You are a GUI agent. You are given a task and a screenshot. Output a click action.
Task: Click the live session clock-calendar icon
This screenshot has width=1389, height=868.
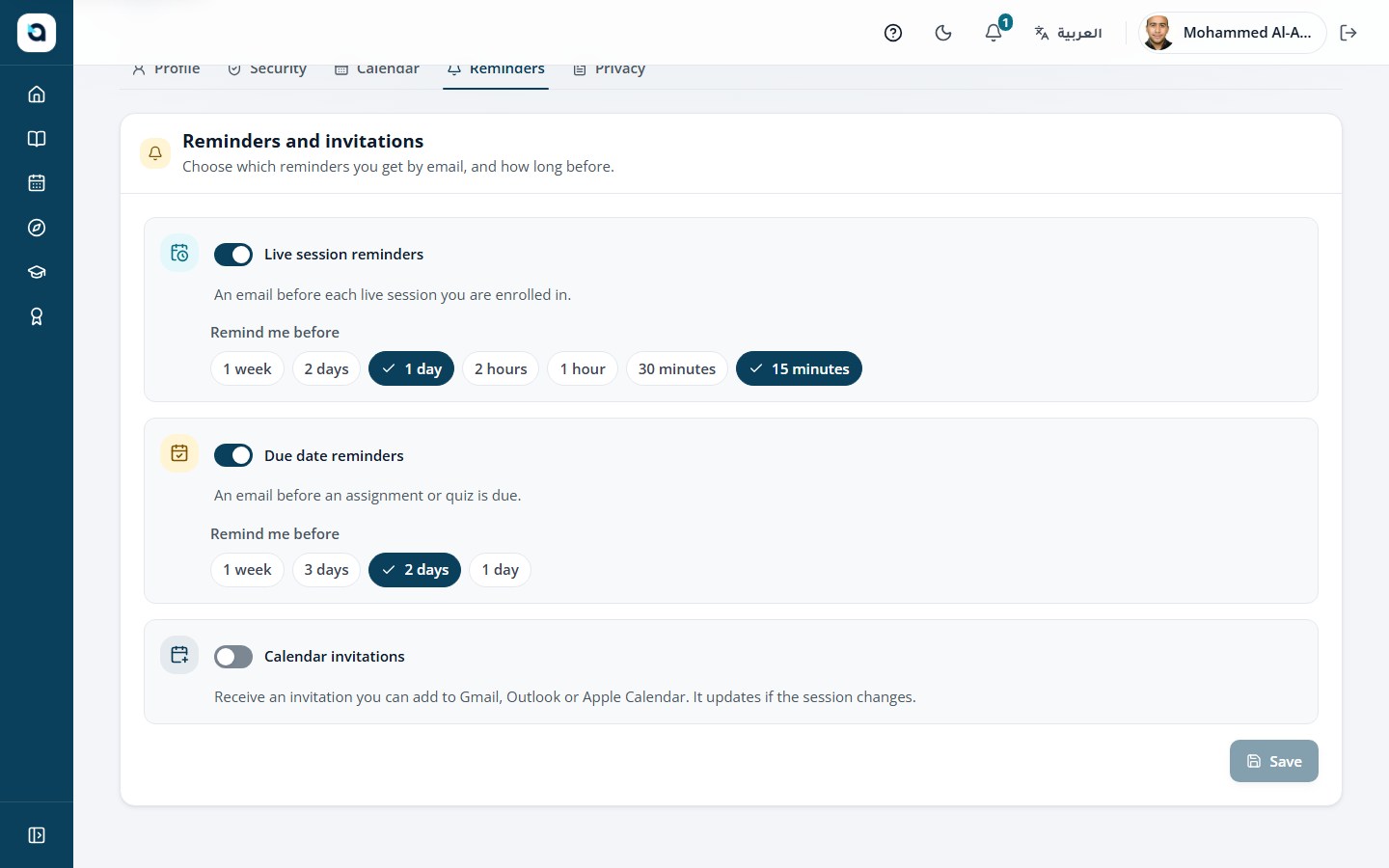point(179,253)
